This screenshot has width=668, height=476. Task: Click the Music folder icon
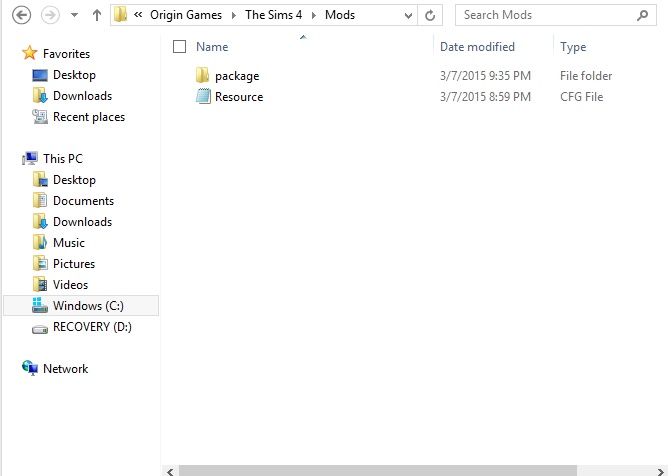[x=40, y=242]
